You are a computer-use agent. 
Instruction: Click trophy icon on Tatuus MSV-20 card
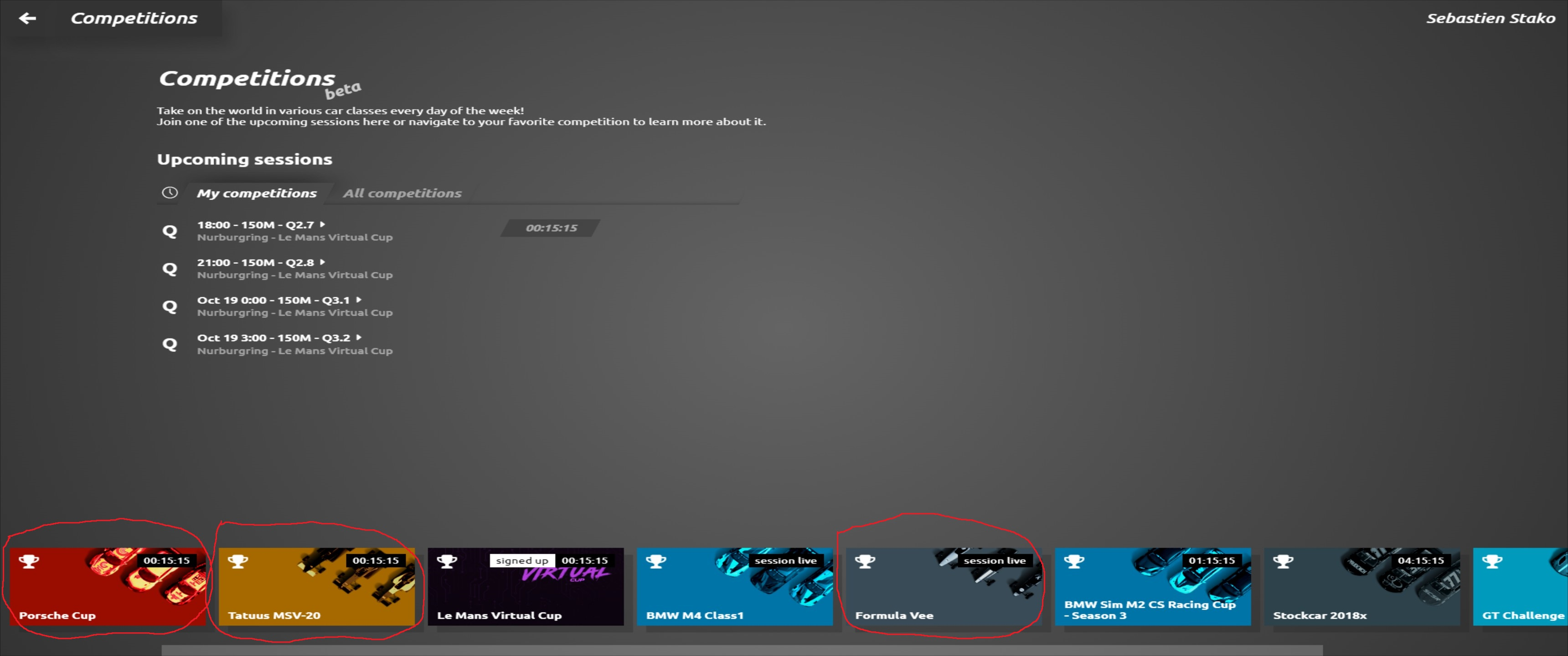[x=237, y=561]
